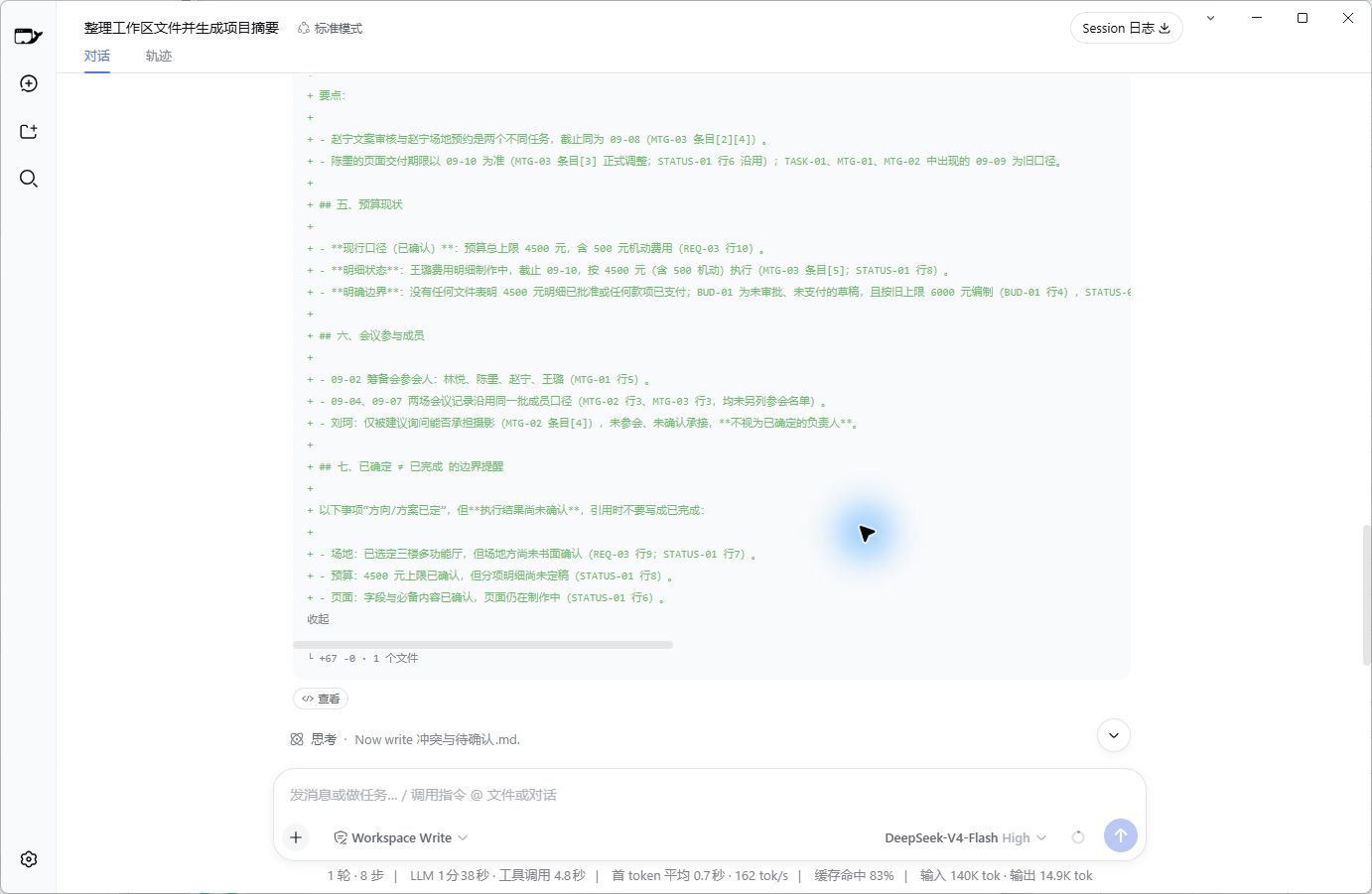Click the app logo icon in sidebar

(x=28, y=37)
